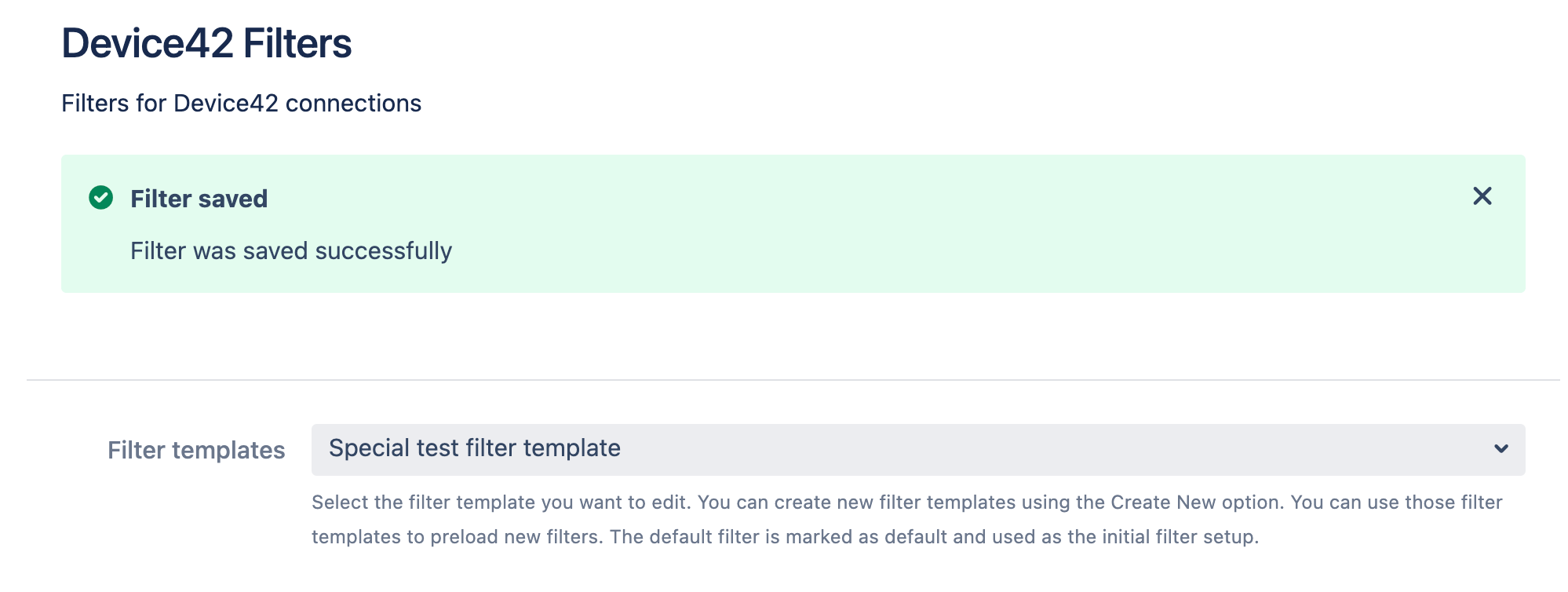Screen dimensions: 1568x592
Task: Click the "Filter saved" banner title
Action: click(x=199, y=199)
